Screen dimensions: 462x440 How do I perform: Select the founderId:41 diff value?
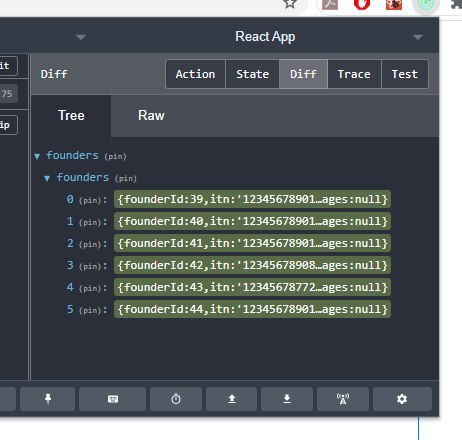tap(252, 243)
